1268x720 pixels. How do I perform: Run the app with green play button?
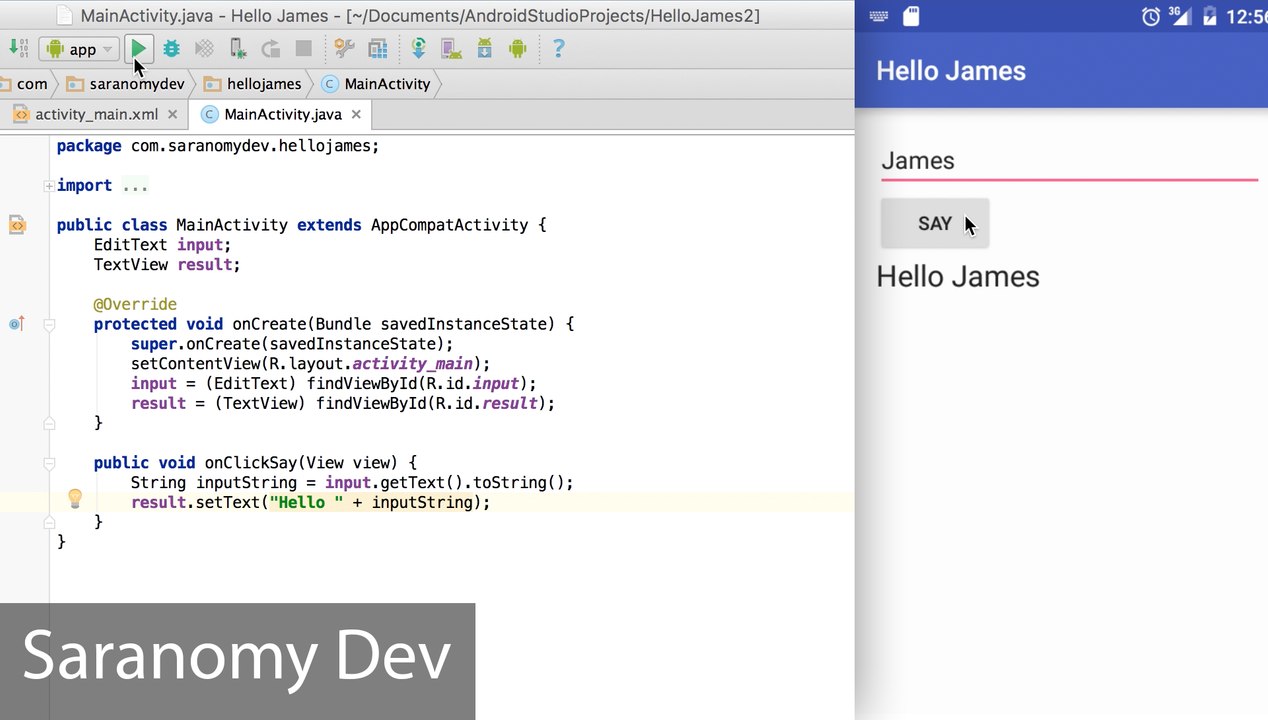click(139, 48)
